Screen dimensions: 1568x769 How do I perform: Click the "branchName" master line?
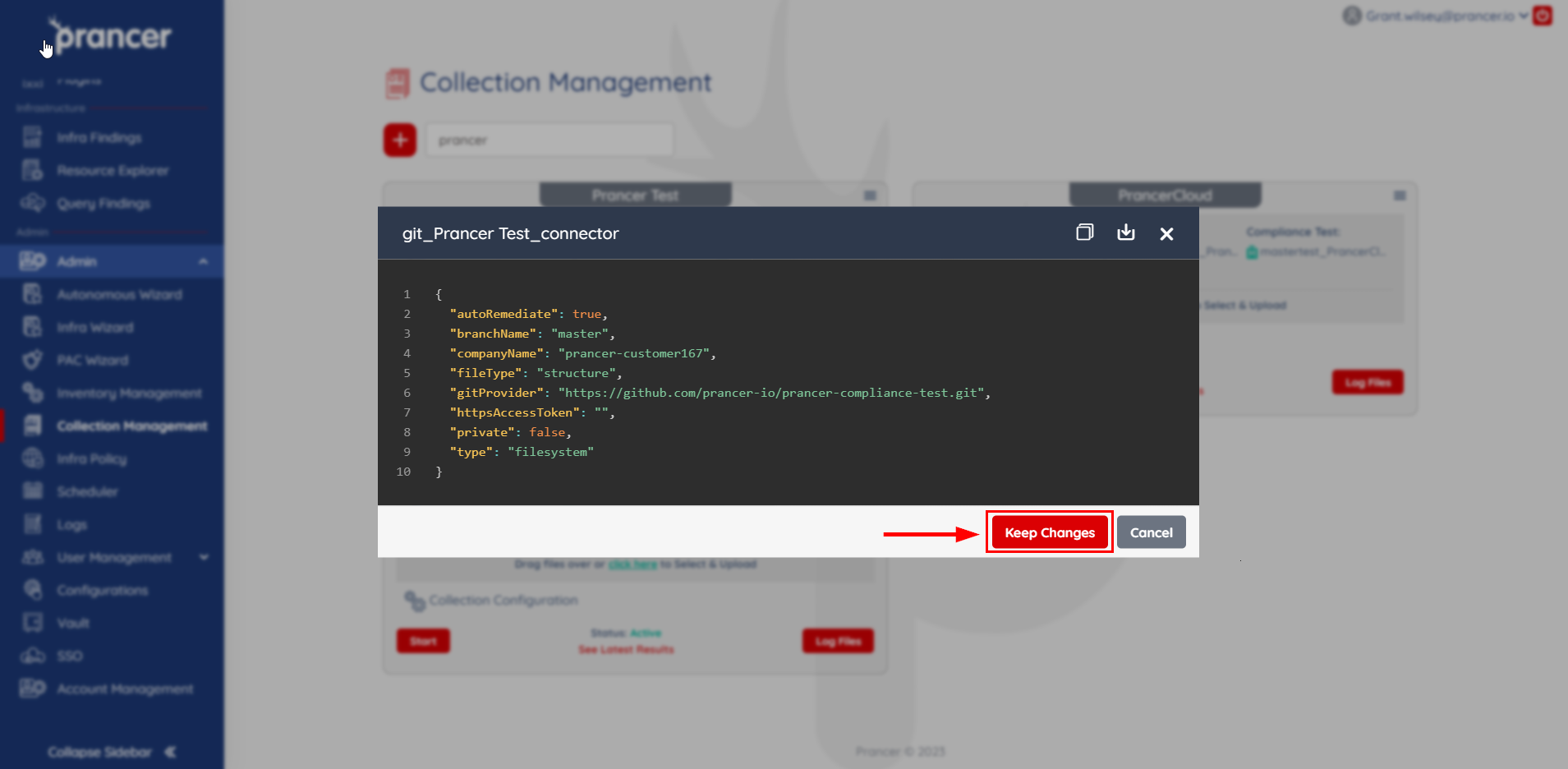(531, 334)
